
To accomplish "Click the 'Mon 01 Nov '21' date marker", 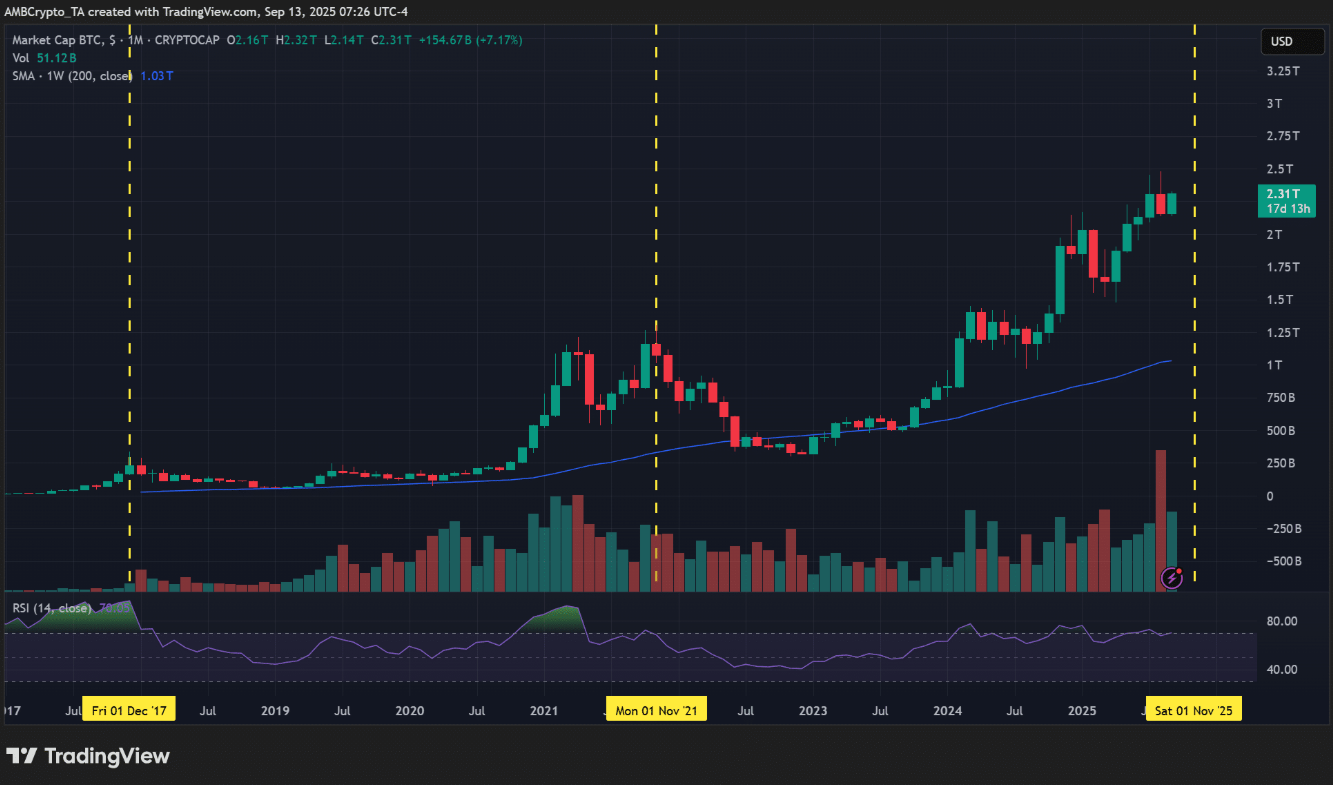I will 655,709.
